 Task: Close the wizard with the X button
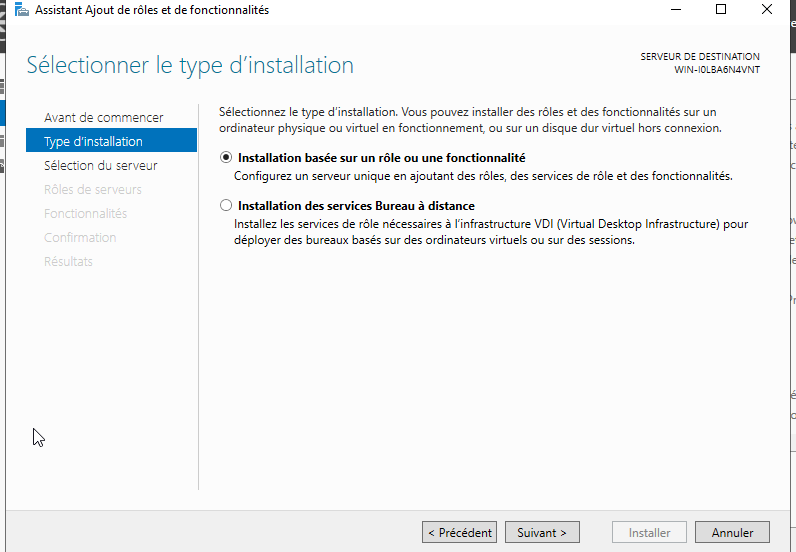click(x=767, y=10)
